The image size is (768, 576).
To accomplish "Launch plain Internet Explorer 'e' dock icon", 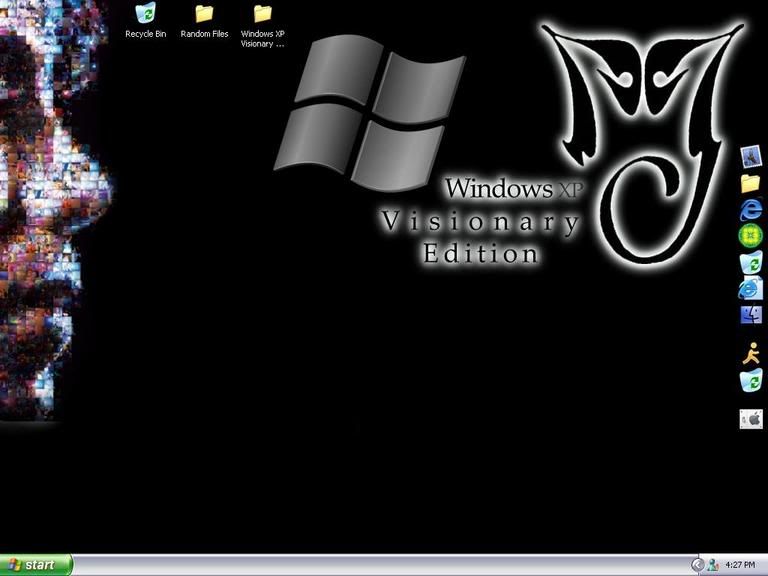I will click(751, 210).
